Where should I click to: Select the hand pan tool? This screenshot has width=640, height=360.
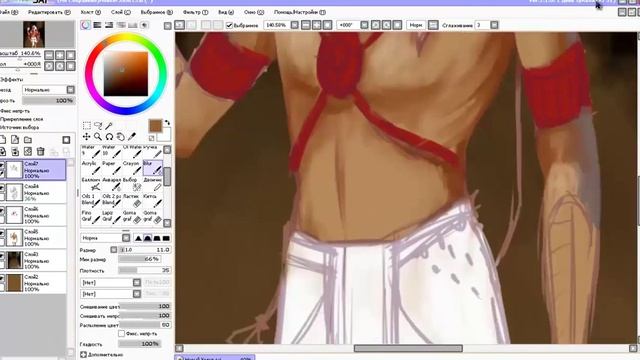click(120, 137)
